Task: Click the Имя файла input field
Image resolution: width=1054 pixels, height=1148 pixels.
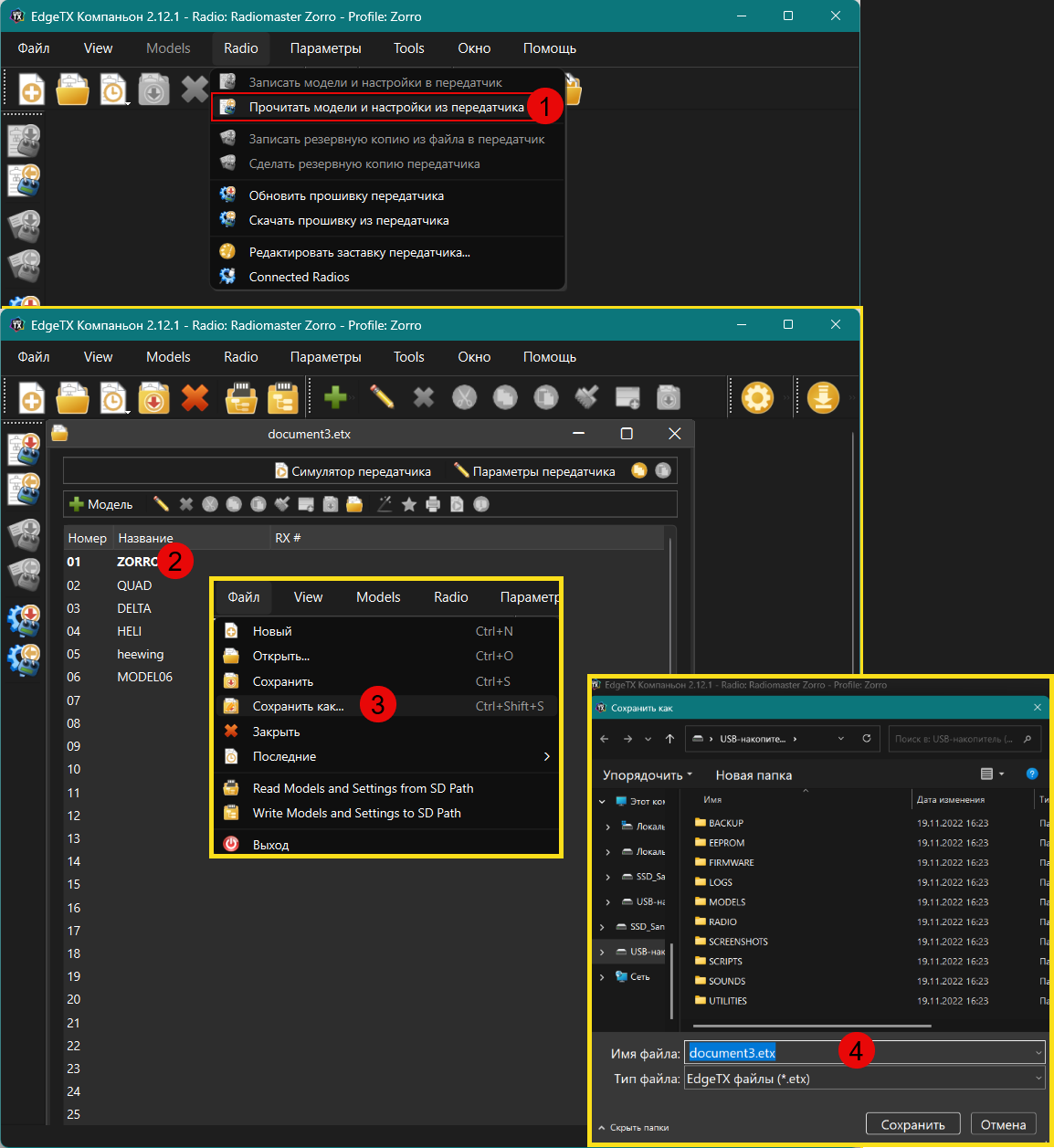Action: coord(865,1053)
